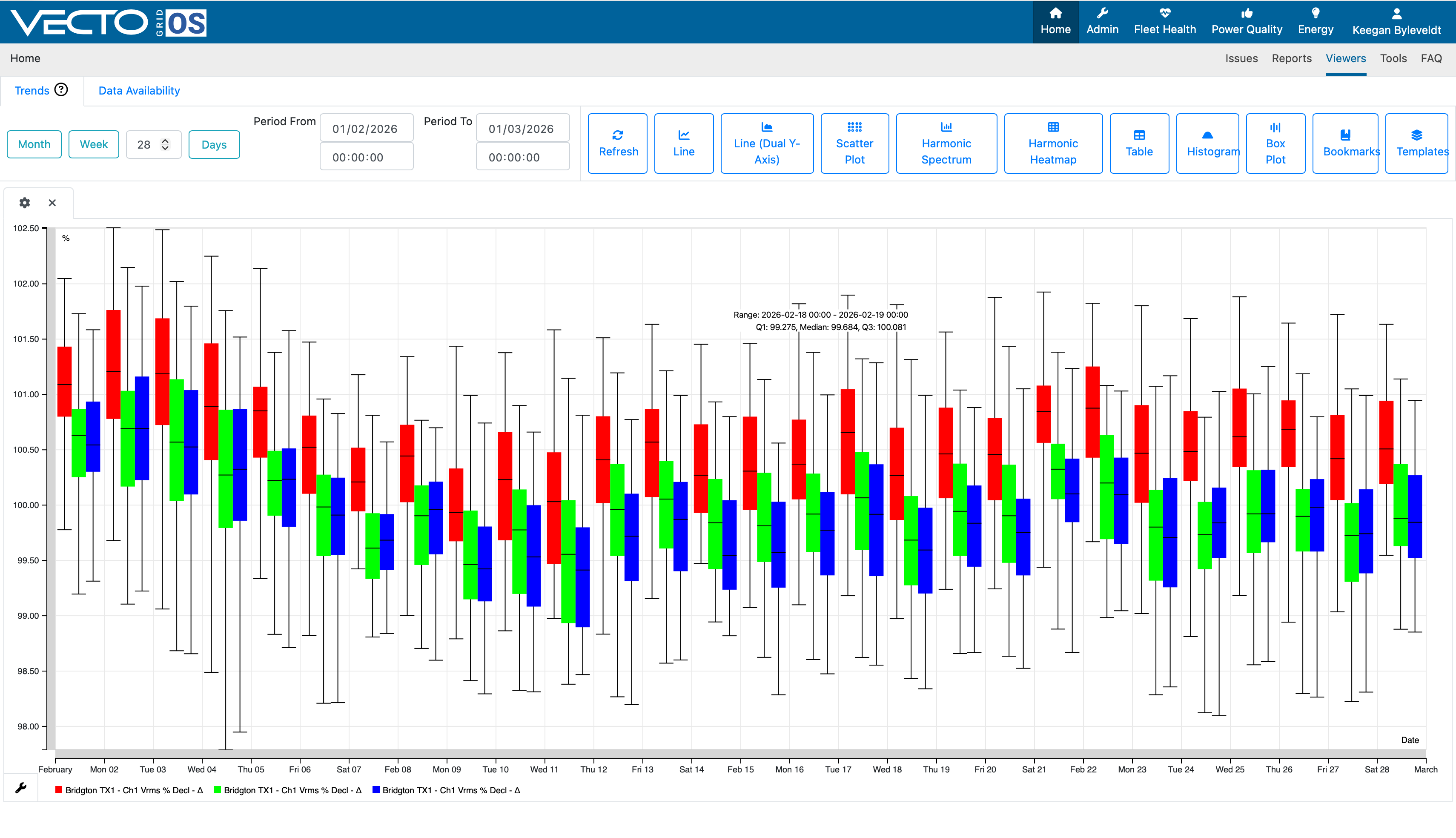The width and height of the screenshot is (1456, 838).
Task: Open Power Quality section
Action: click(1246, 21)
